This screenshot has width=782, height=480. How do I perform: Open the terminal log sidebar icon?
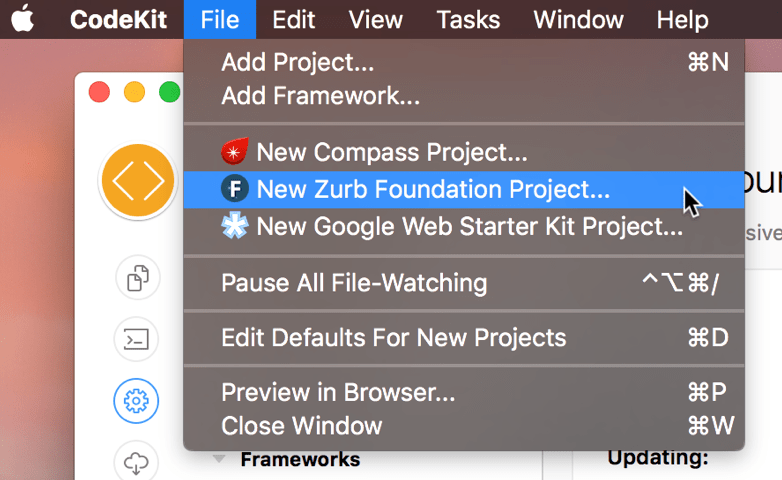point(137,339)
